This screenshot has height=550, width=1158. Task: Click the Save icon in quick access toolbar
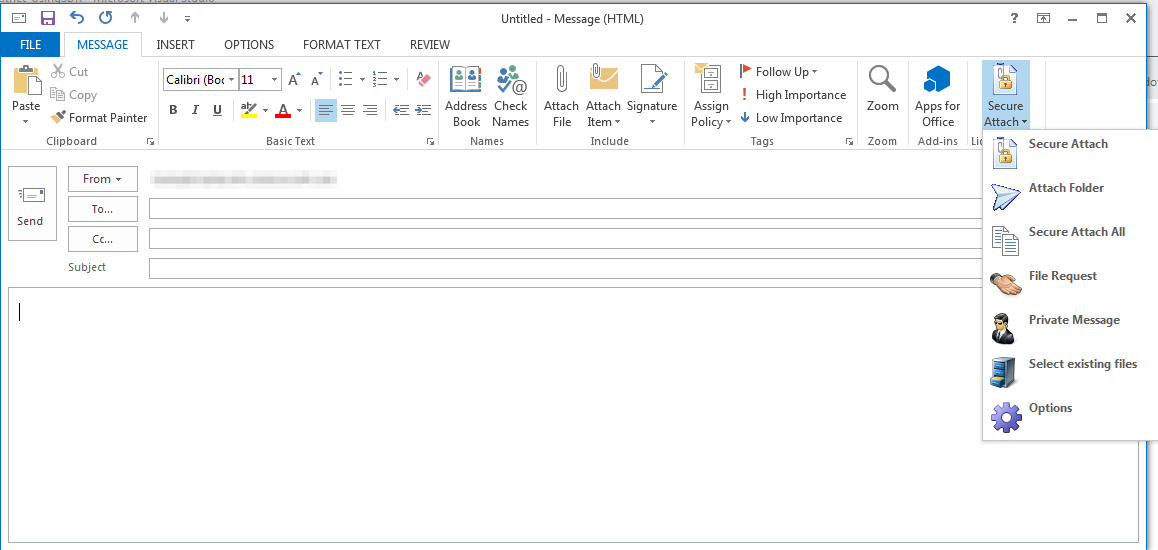(48, 18)
